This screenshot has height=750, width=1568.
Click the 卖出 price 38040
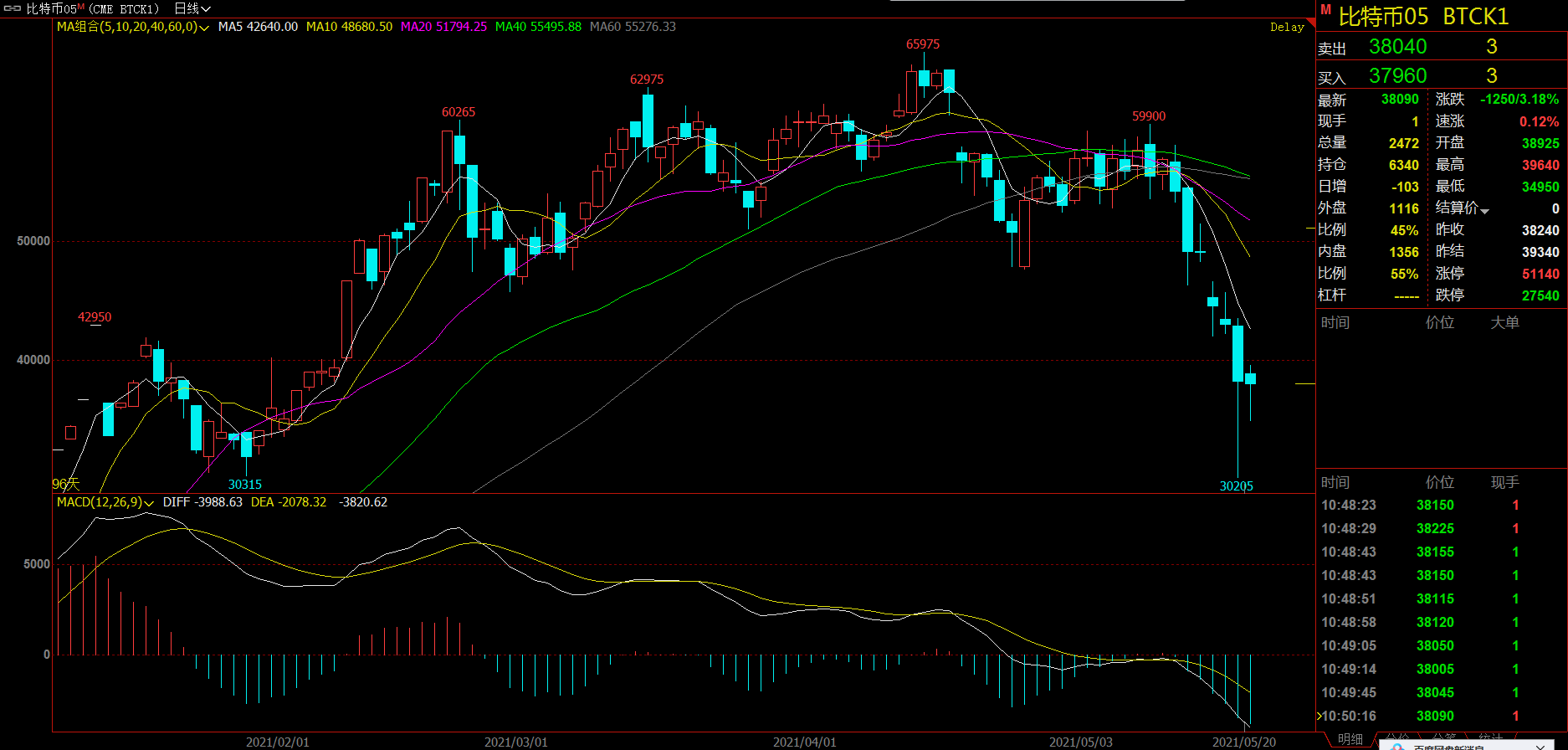pos(1397,47)
